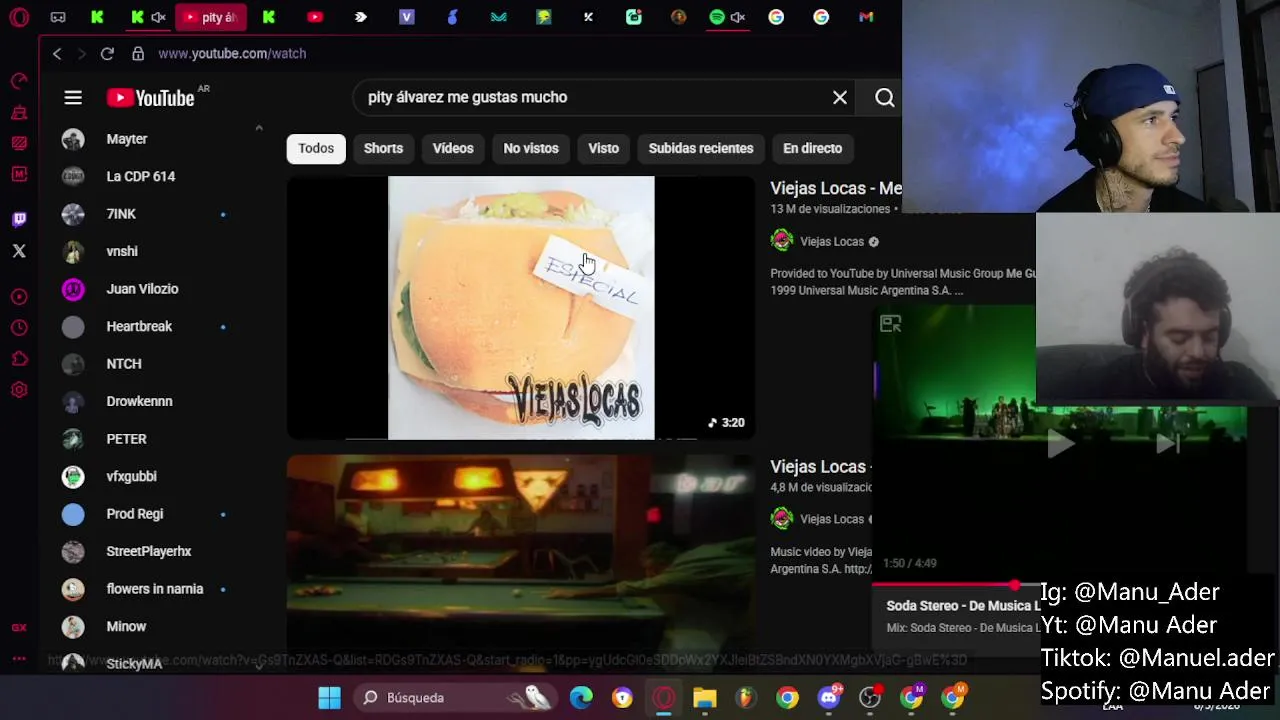Click the browser address bar URL
This screenshot has height=720, width=1280.
pos(232,54)
